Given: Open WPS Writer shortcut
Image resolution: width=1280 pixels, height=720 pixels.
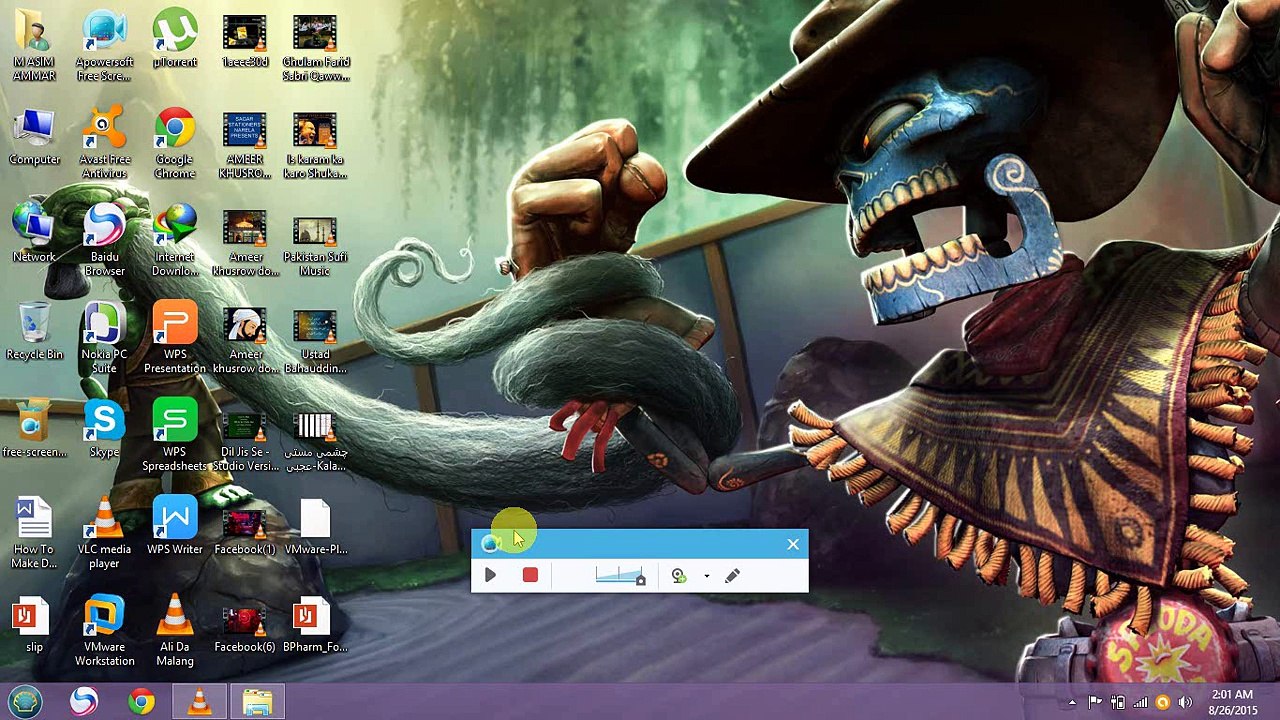Looking at the screenshot, I should 175,527.
